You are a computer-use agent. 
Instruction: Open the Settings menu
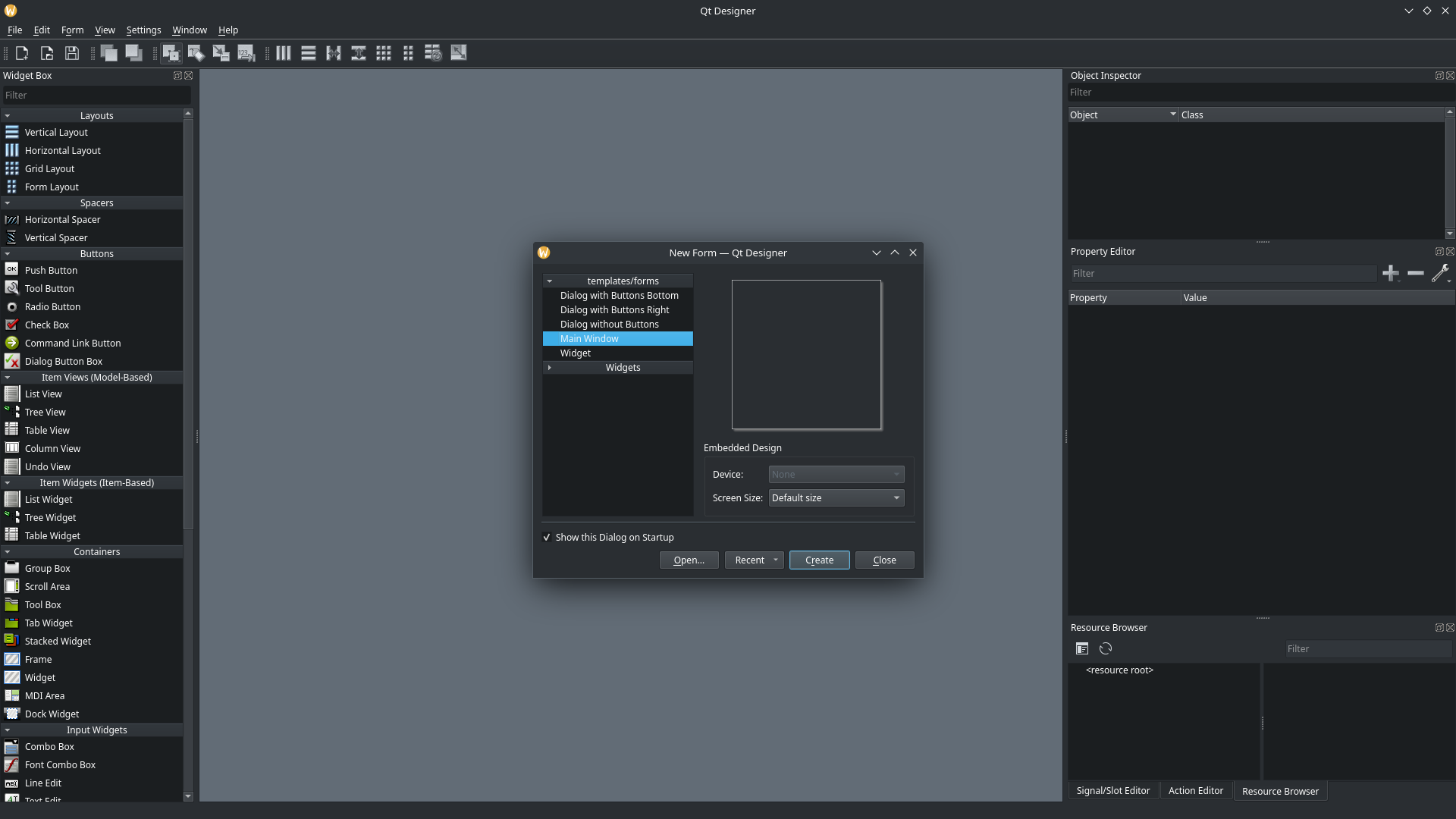point(143,29)
